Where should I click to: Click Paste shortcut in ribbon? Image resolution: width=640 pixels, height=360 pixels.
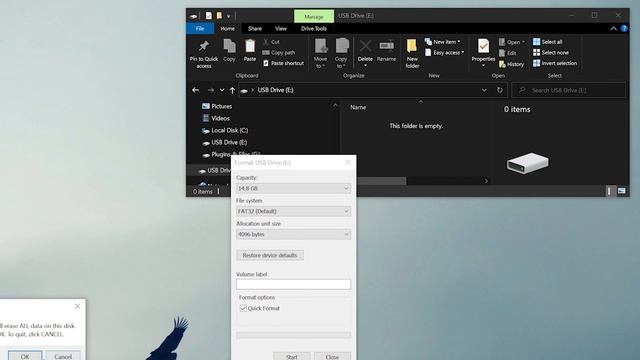pyautogui.click(x=284, y=63)
